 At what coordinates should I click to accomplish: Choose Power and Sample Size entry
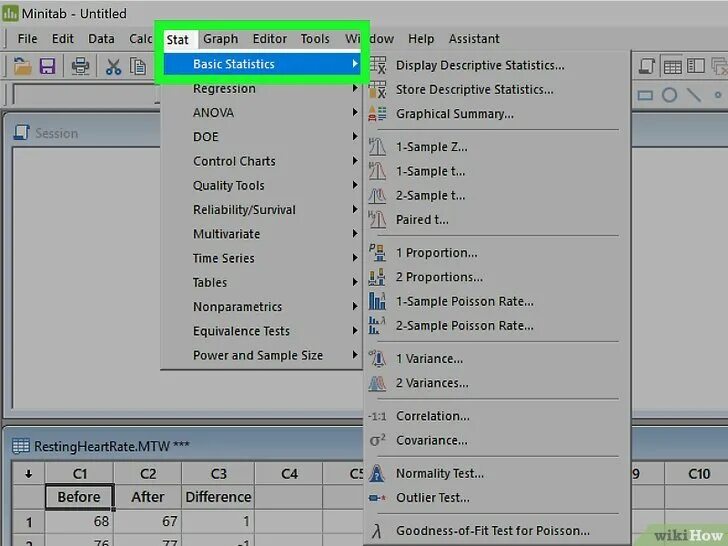tap(261, 355)
